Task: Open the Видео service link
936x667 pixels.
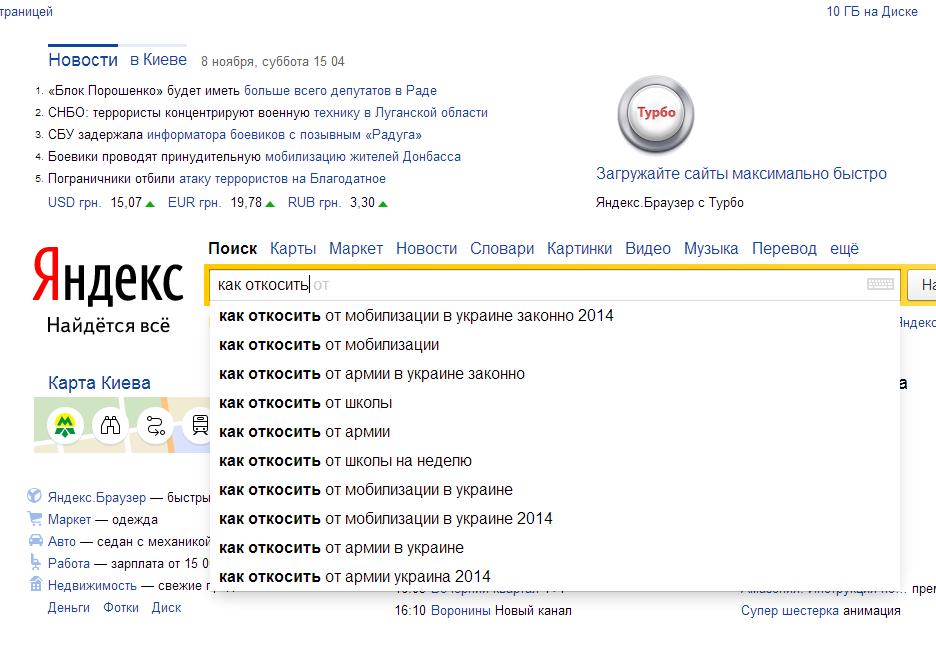Action: click(x=648, y=248)
